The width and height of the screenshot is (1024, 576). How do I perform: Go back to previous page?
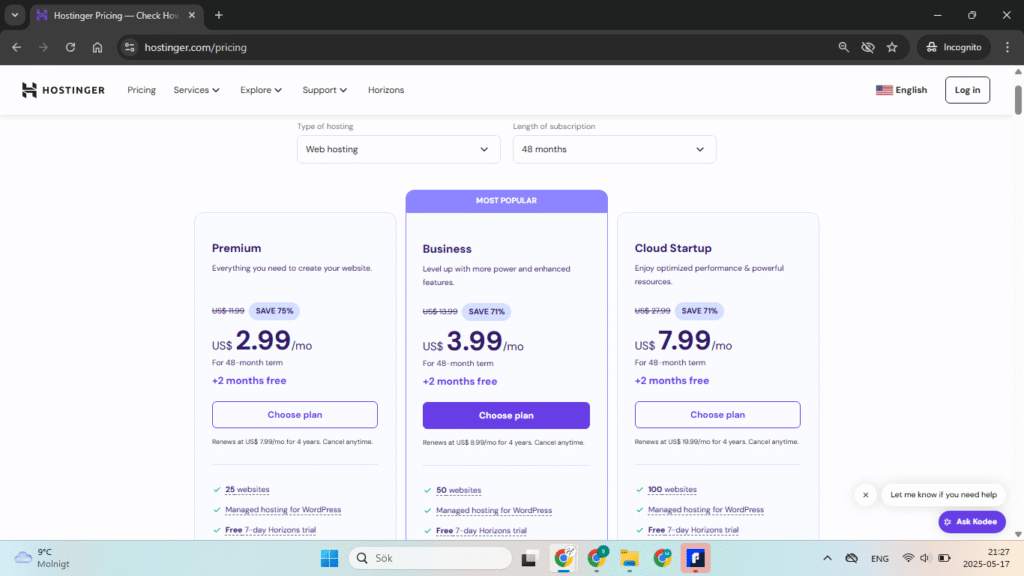click(x=16, y=47)
